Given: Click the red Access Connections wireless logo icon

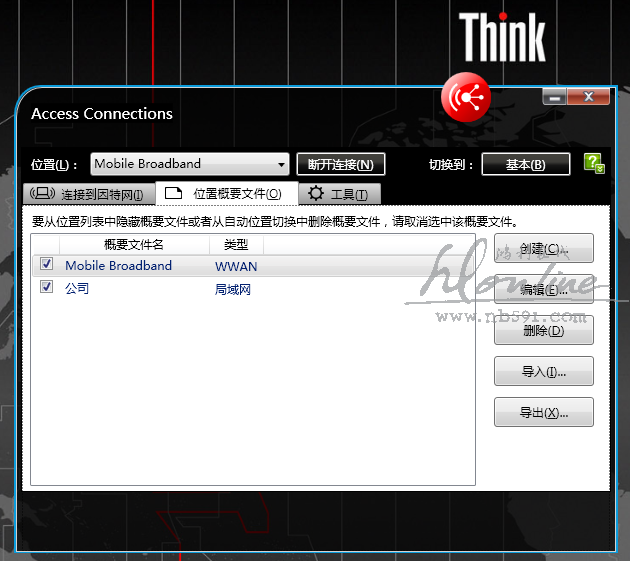Looking at the screenshot, I should tap(466, 97).
